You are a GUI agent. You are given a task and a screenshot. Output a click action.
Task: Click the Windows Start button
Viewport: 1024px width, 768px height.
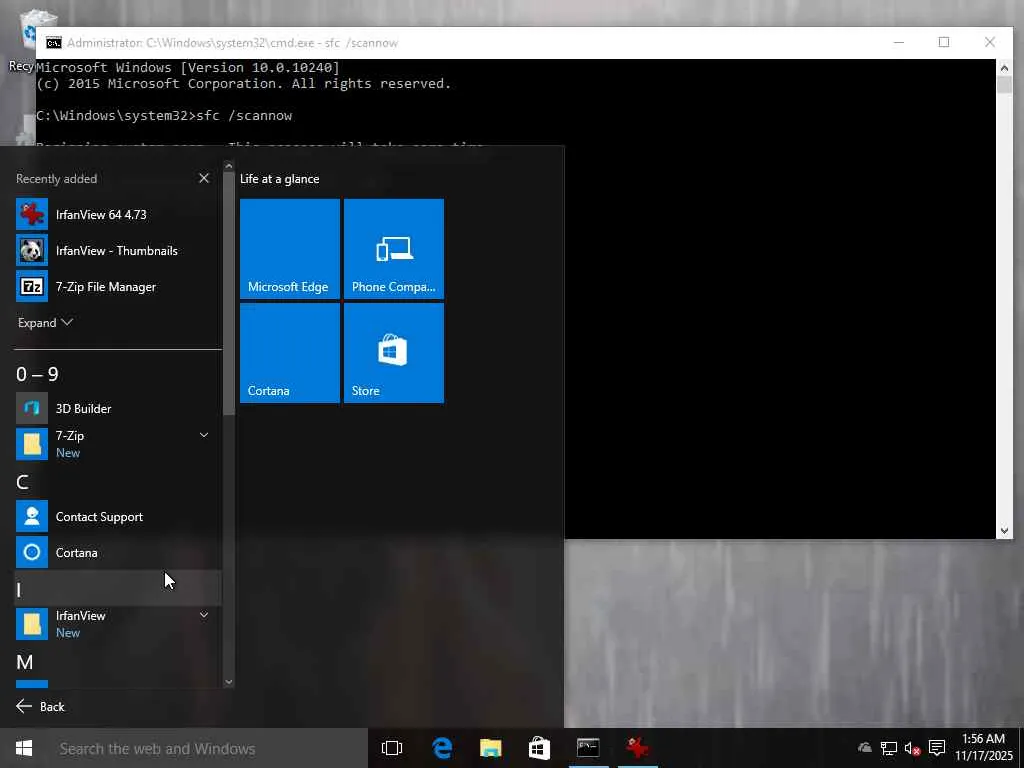[x=24, y=748]
